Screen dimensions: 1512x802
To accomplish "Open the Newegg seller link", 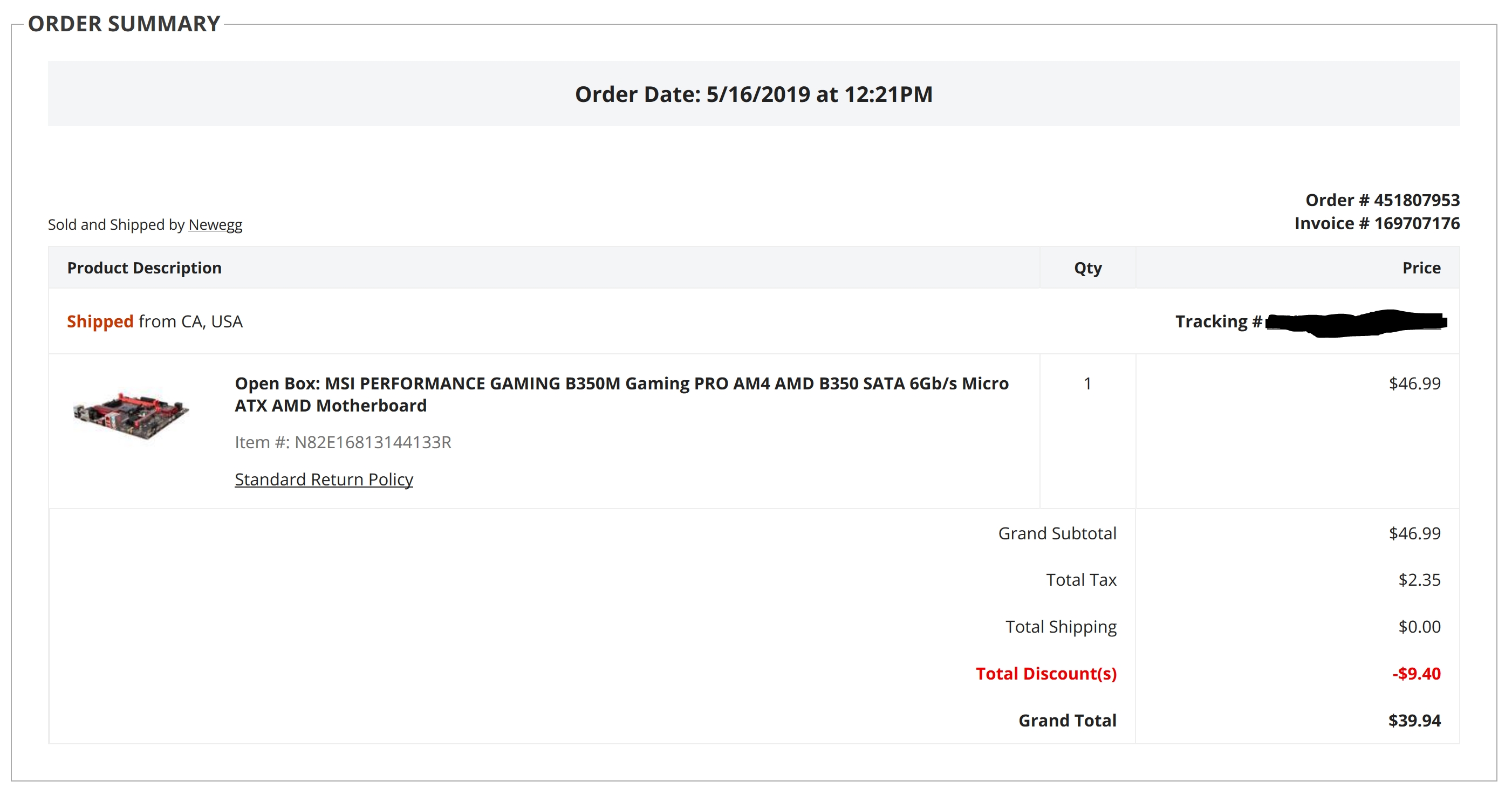I will 215,224.
